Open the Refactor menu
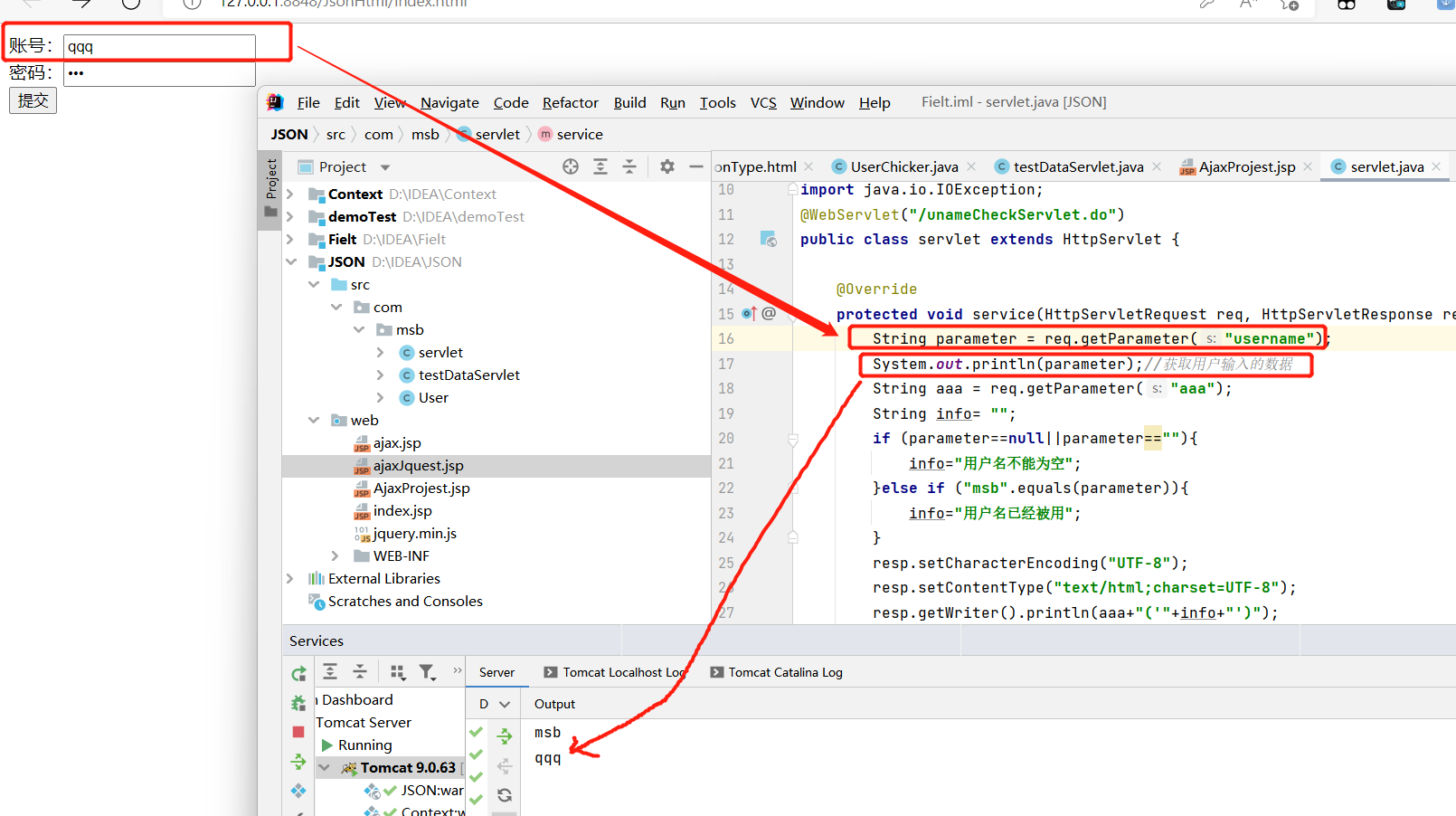Screen dimensions: 1456x816 click(571, 102)
